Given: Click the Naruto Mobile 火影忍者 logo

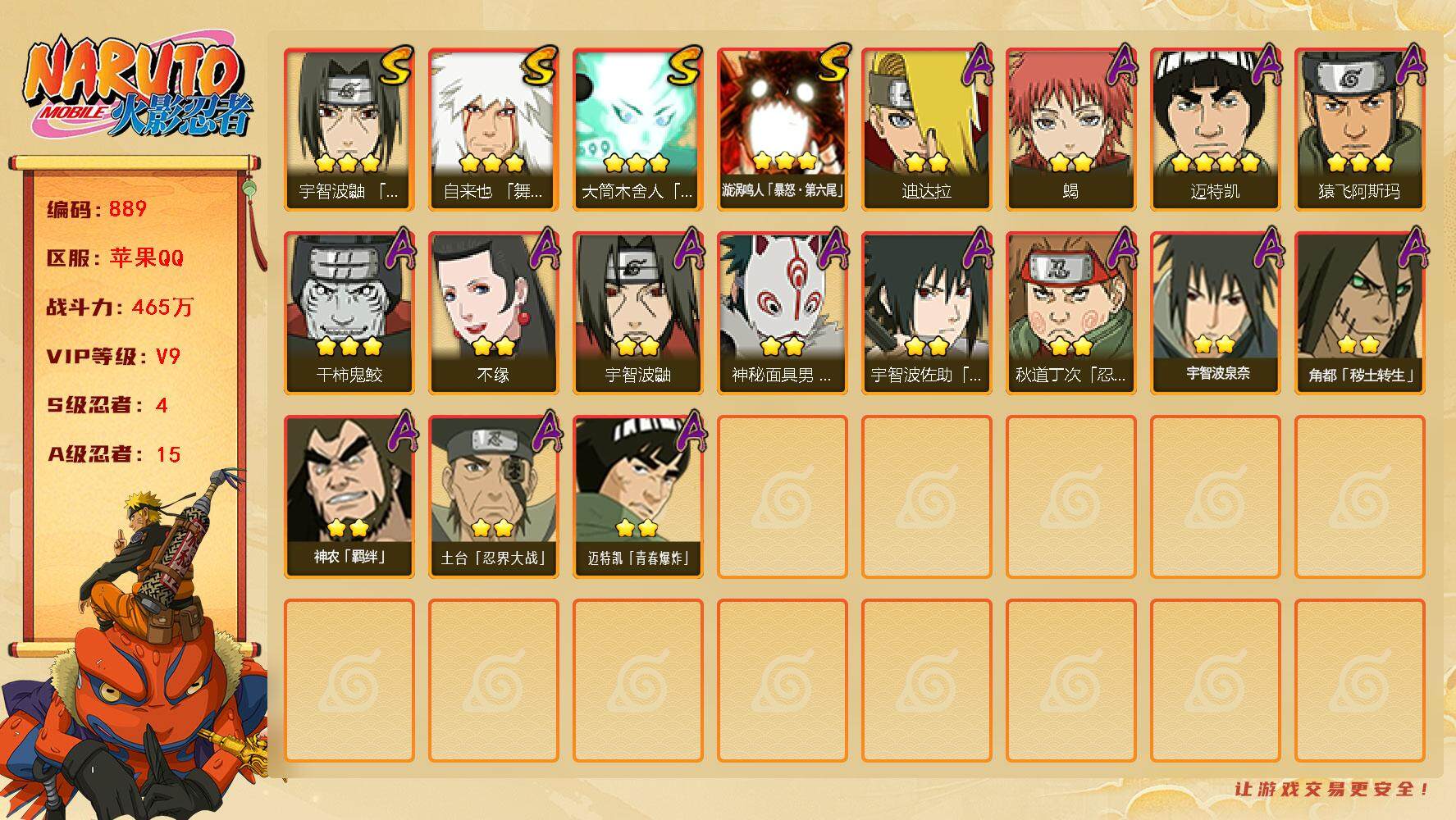Looking at the screenshot, I should pos(138,88).
